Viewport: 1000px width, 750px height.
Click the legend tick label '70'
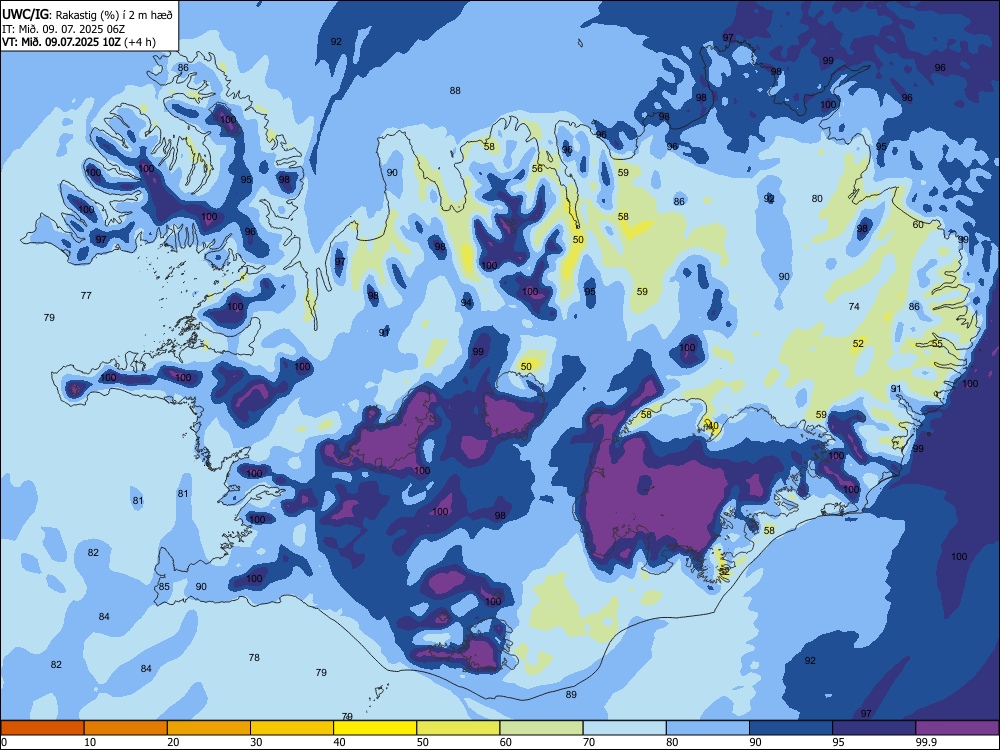[x=589, y=742]
